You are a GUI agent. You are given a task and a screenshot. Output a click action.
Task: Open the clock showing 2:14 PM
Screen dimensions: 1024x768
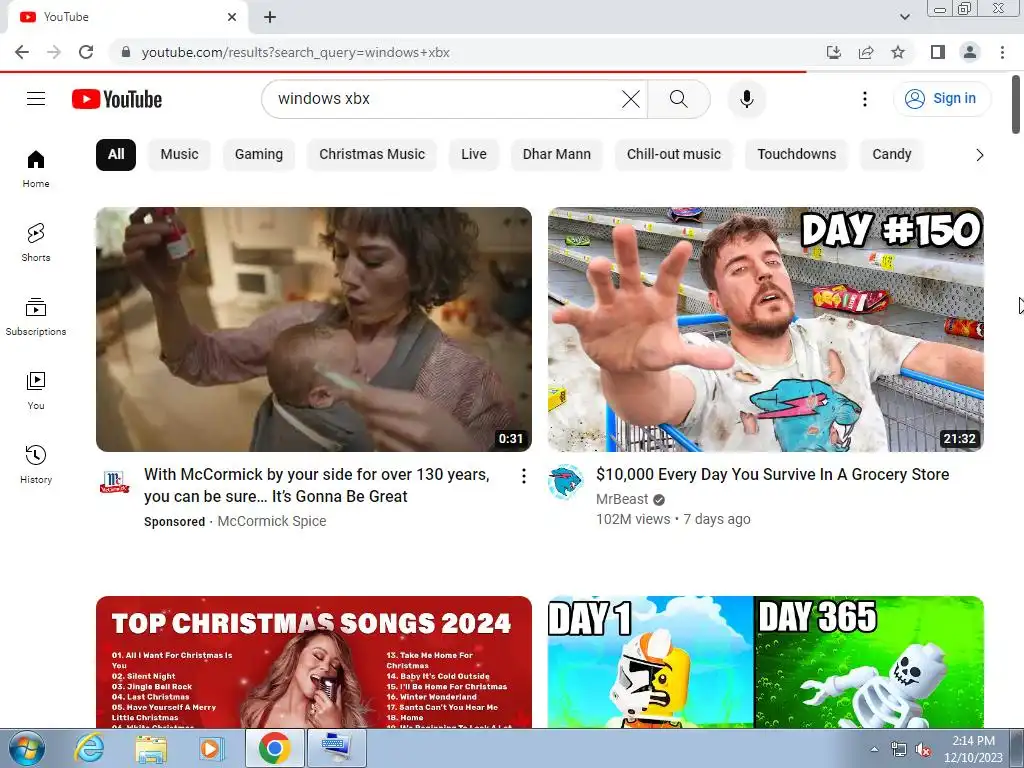click(973, 749)
